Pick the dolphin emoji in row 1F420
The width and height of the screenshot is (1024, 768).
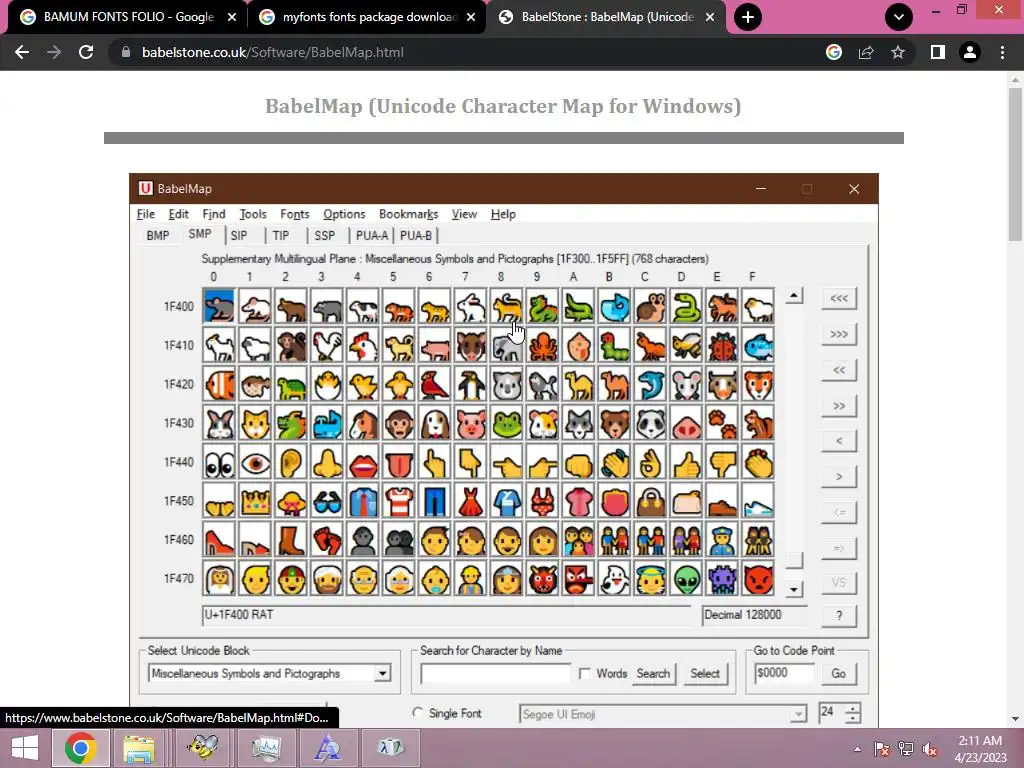(x=650, y=384)
